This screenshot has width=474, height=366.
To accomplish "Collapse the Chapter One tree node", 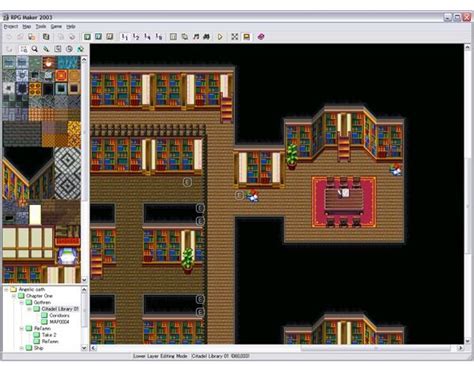I will click(14, 296).
